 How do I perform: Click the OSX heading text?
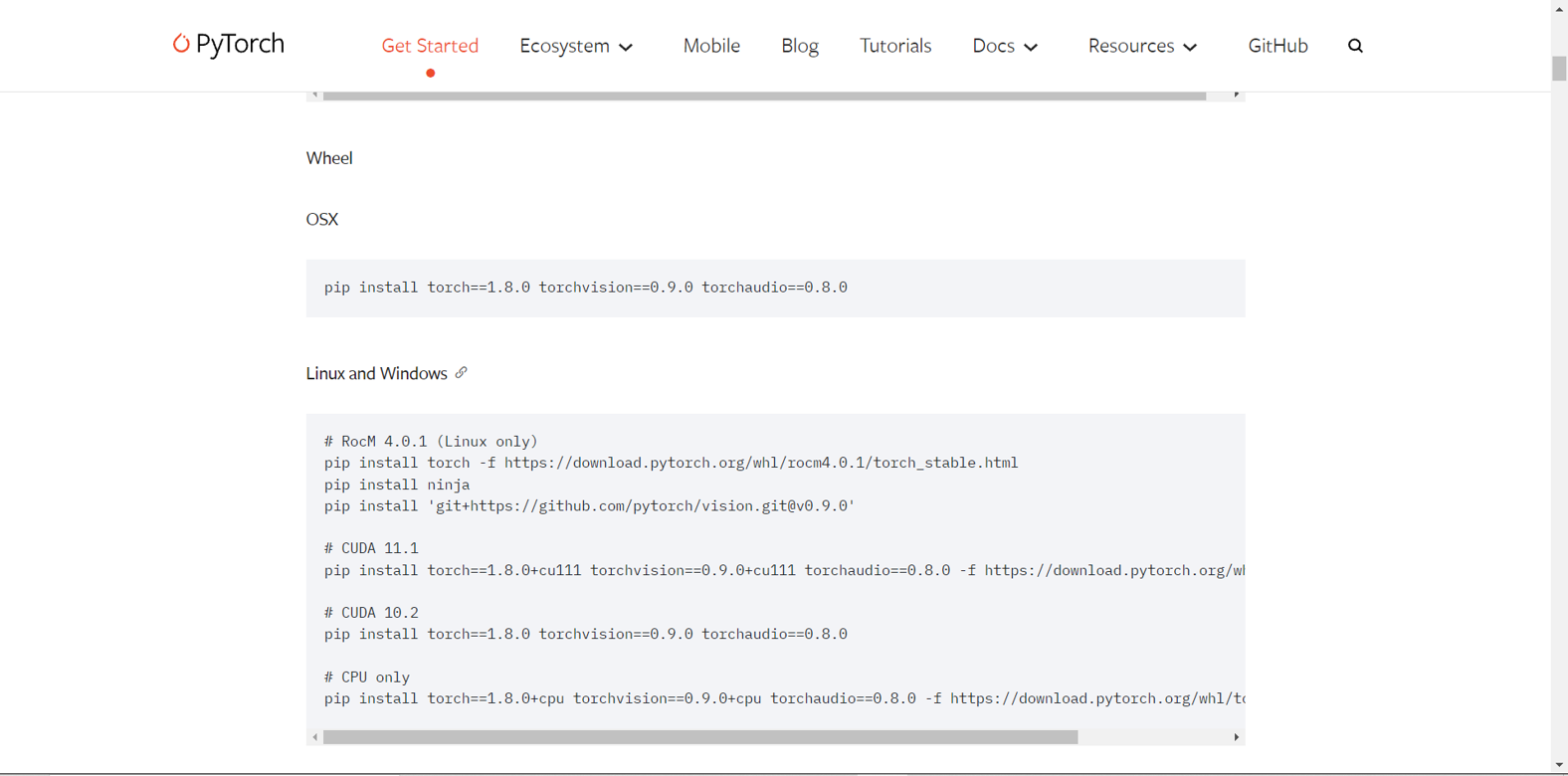[x=322, y=220]
